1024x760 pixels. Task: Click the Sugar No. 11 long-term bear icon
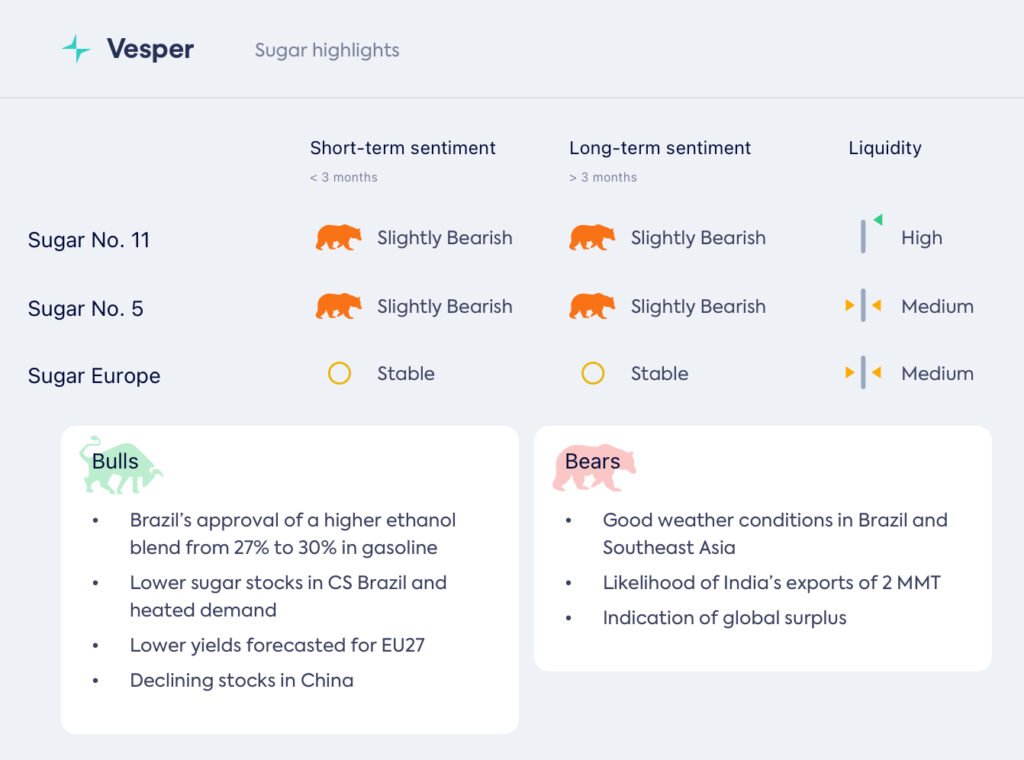[x=592, y=238]
